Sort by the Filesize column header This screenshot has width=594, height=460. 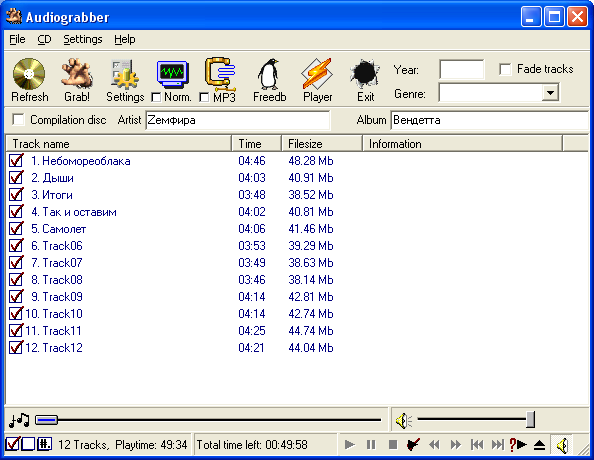322,144
